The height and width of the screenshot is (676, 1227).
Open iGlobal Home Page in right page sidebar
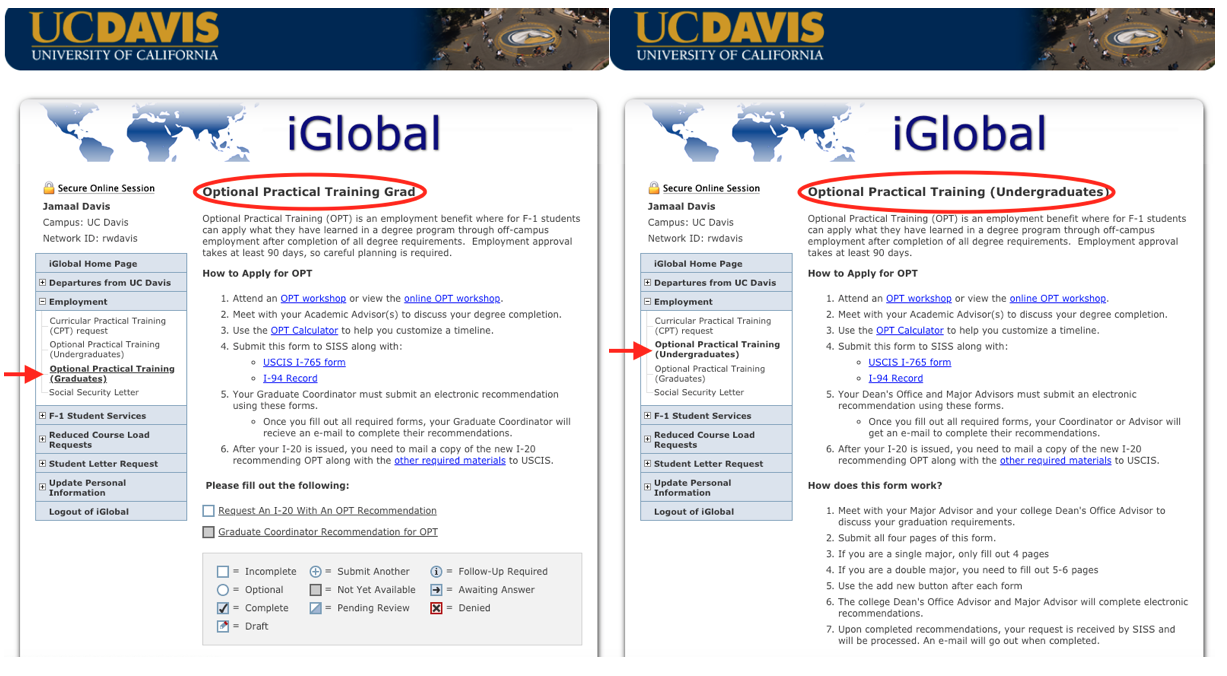click(x=698, y=264)
